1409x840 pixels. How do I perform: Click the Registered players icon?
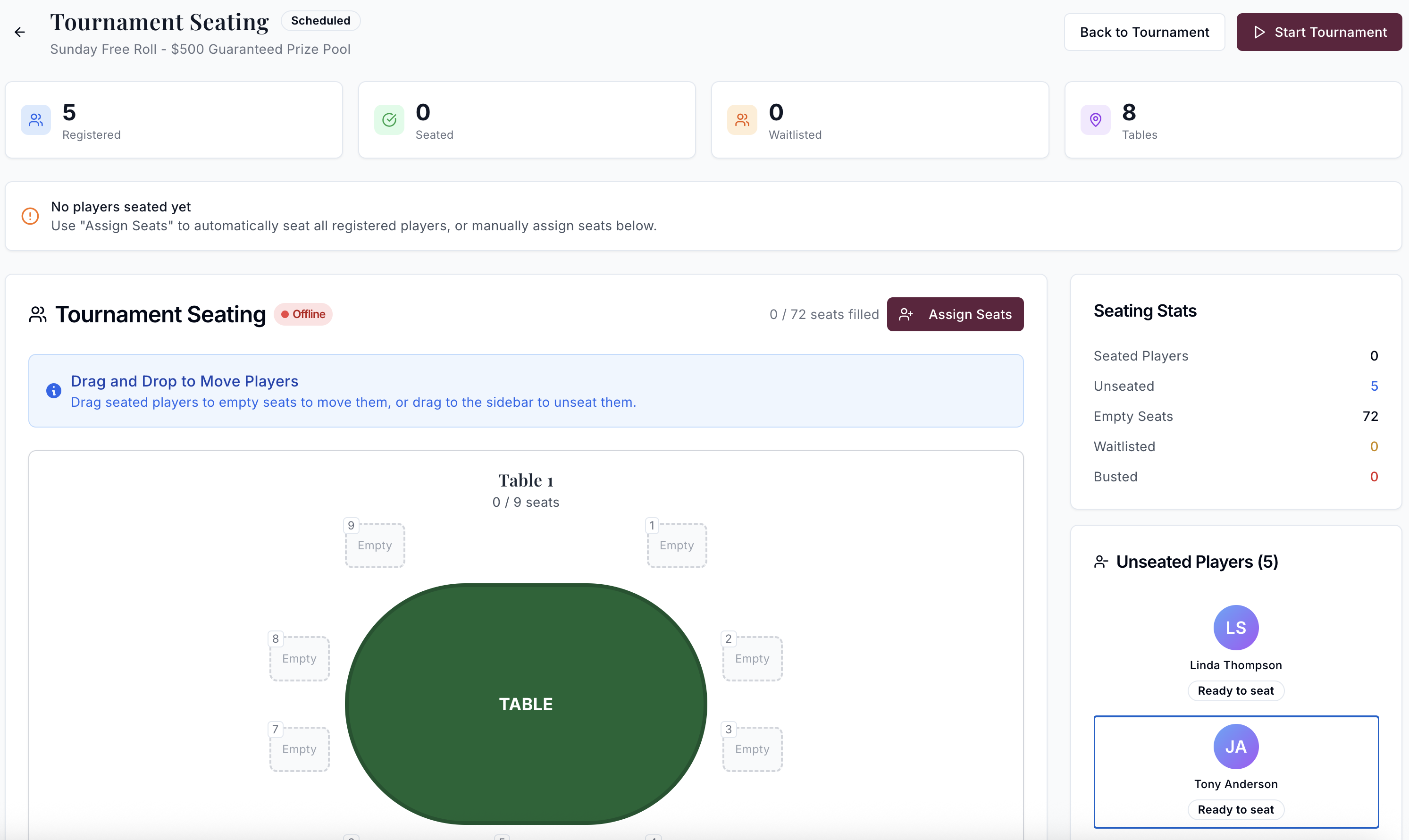(x=36, y=120)
